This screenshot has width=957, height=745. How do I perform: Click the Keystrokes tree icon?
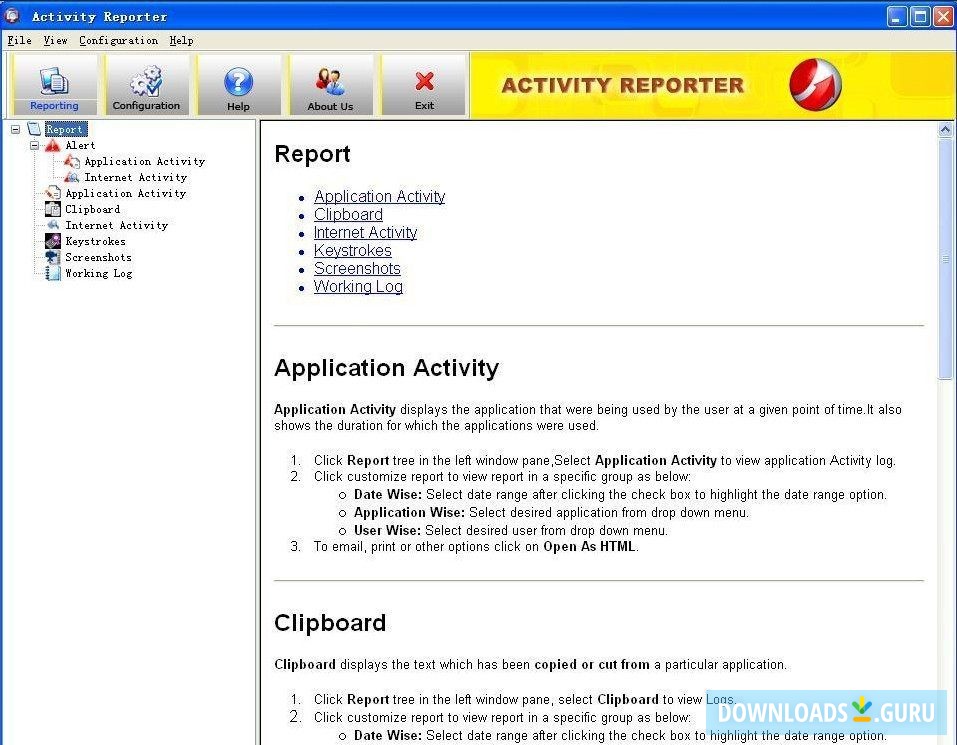pyautogui.click(x=52, y=241)
